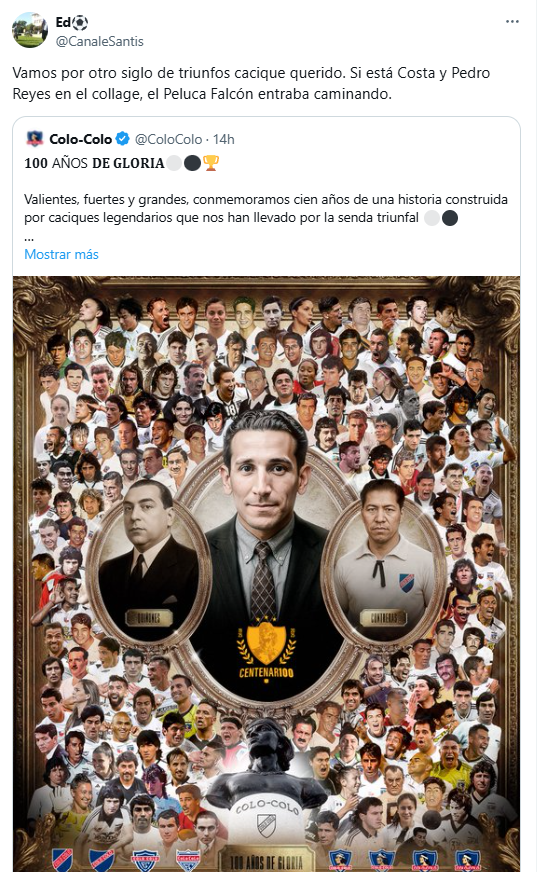Click the Colo-Colo display name
The height and width of the screenshot is (872, 548).
coord(81,139)
